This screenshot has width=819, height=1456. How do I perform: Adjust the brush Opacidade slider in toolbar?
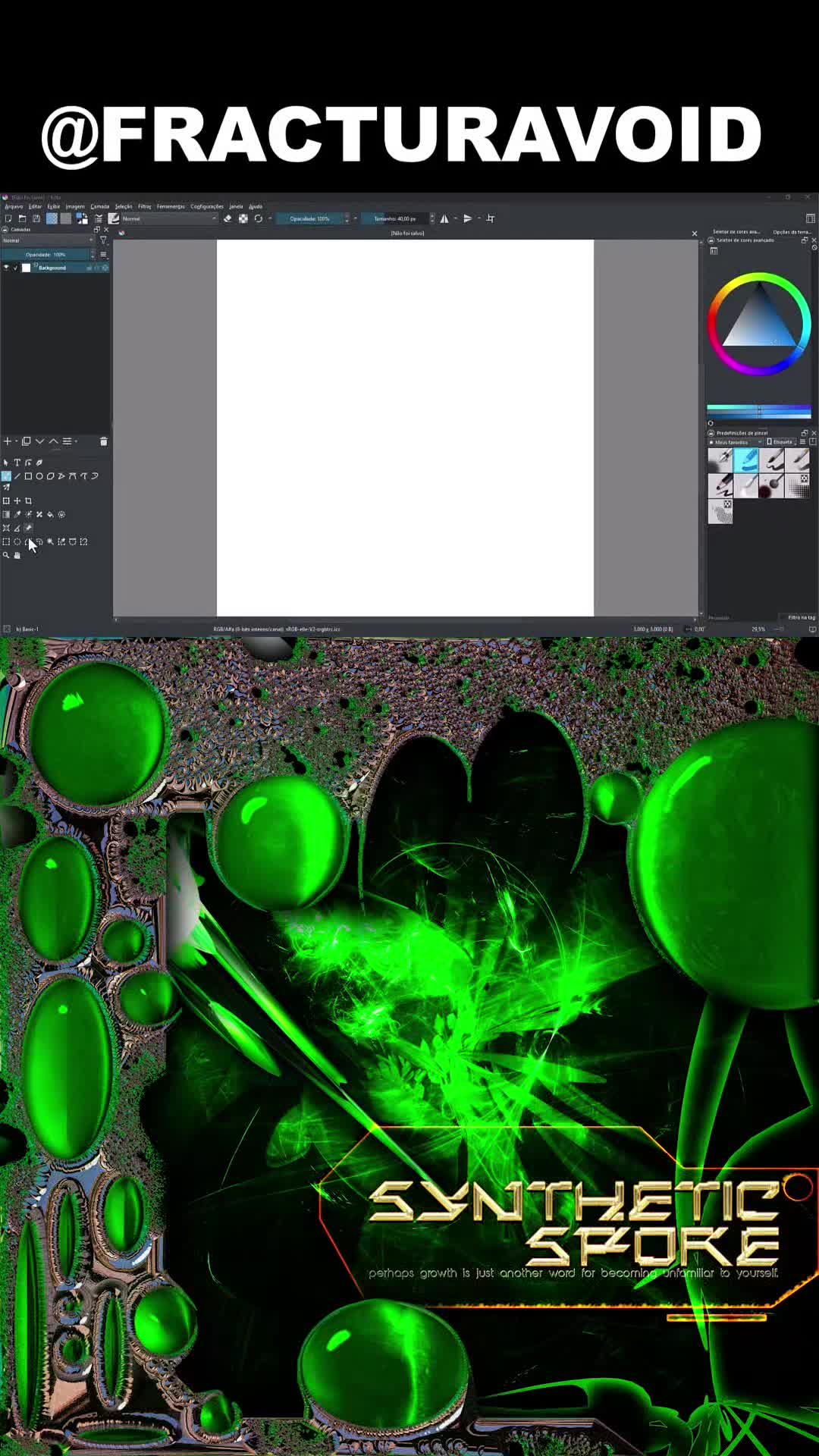click(x=310, y=218)
